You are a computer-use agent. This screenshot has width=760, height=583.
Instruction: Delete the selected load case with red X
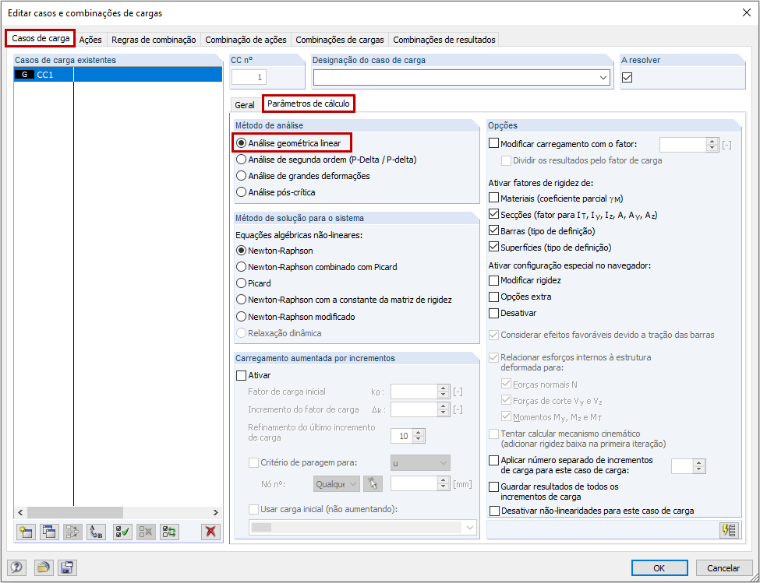(x=210, y=532)
